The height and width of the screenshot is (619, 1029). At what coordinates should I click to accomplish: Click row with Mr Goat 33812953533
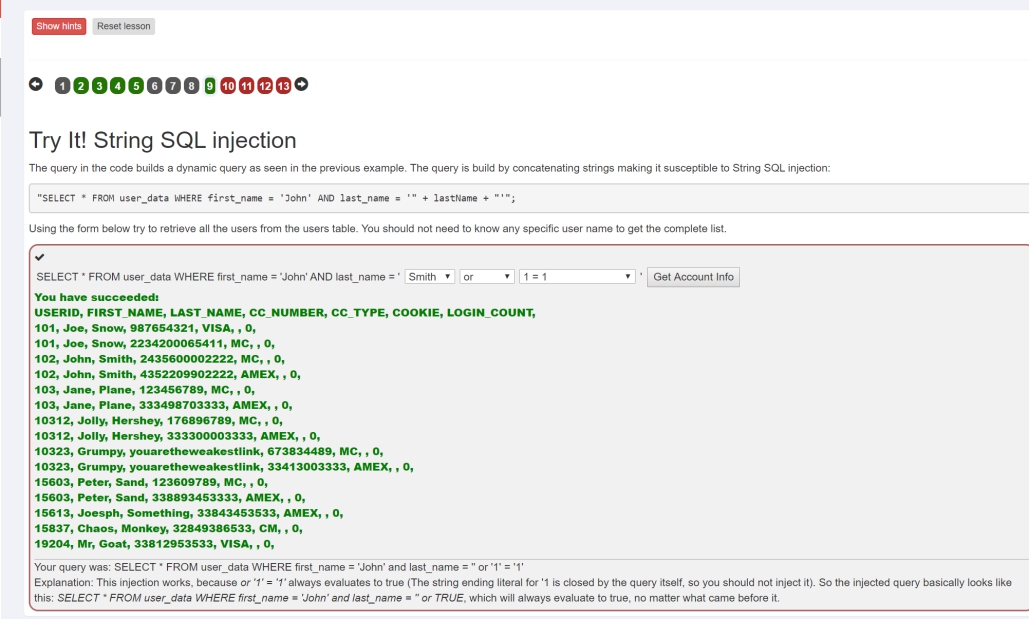click(154, 544)
